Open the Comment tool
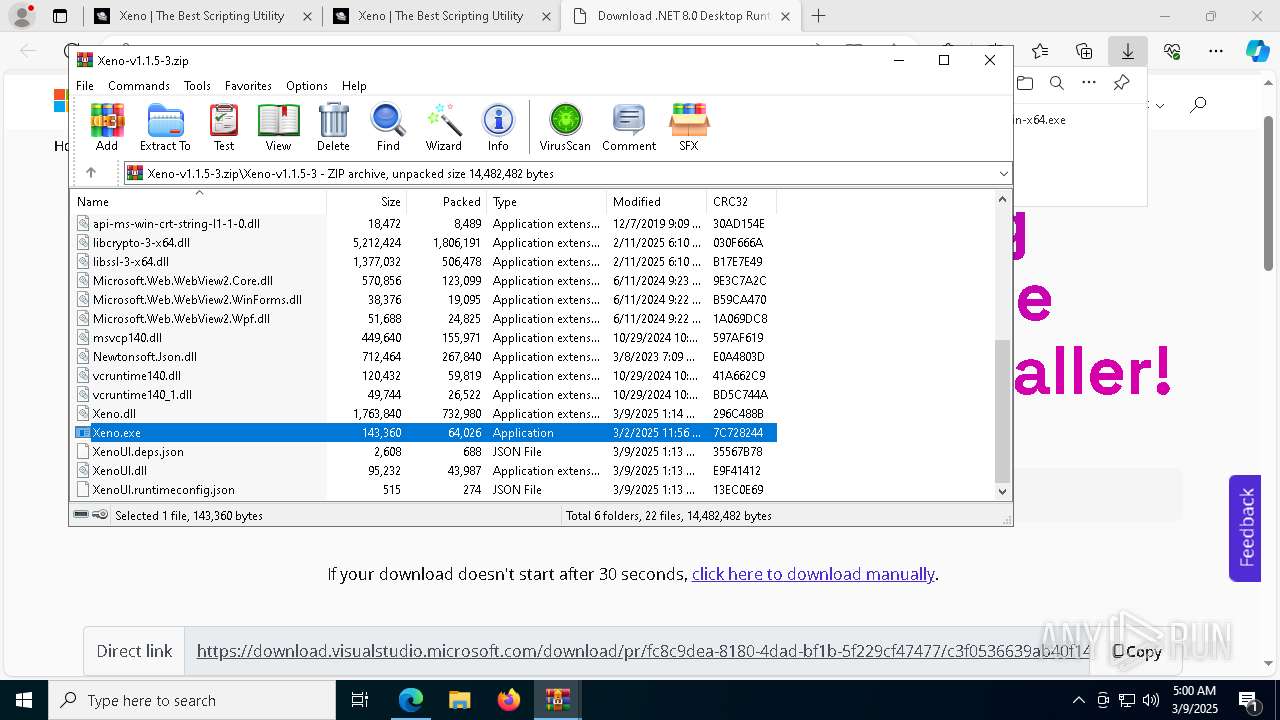Viewport: 1280px width, 720px height. pos(629,127)
